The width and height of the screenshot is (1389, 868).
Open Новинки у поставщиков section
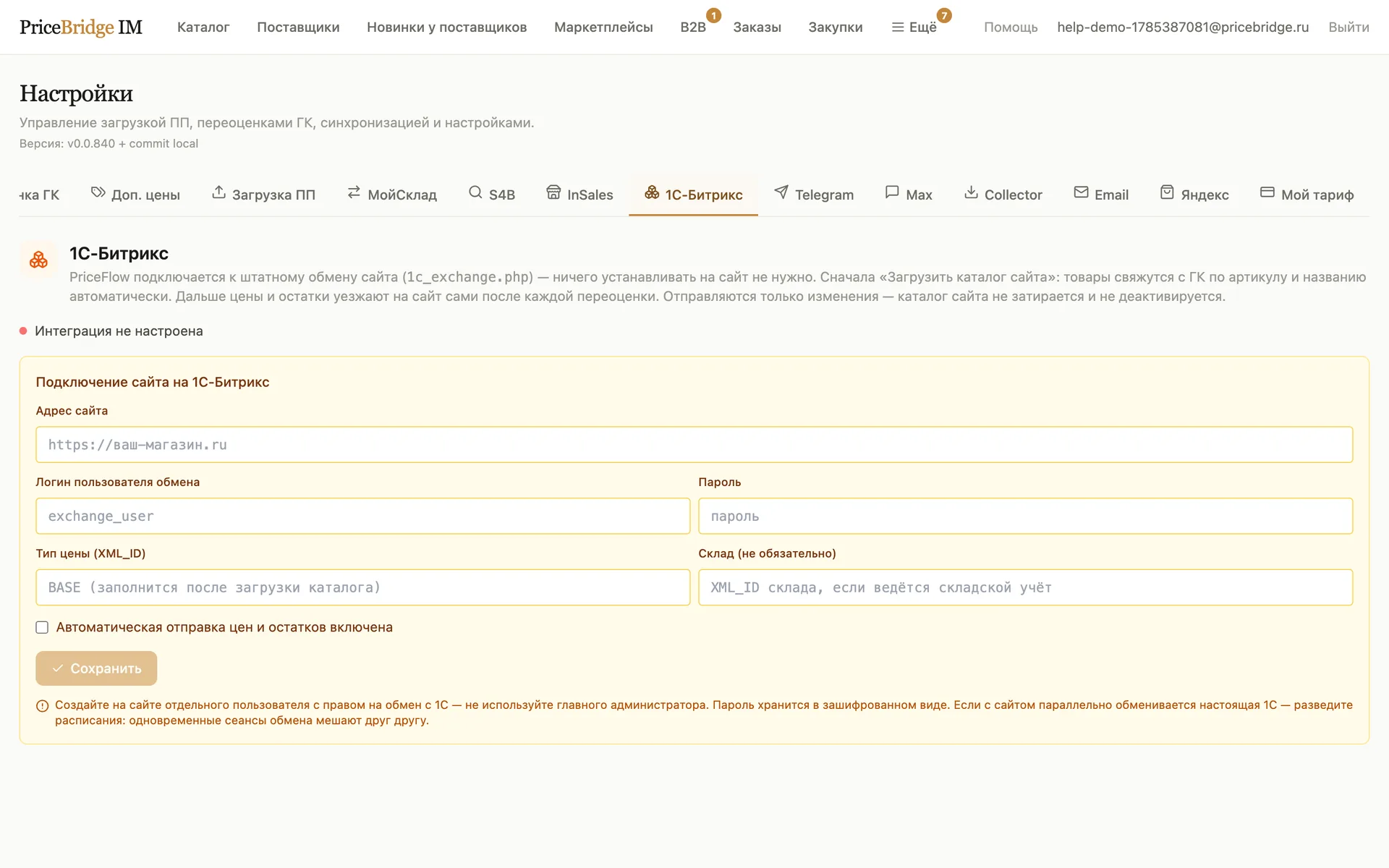pos(447,27)
